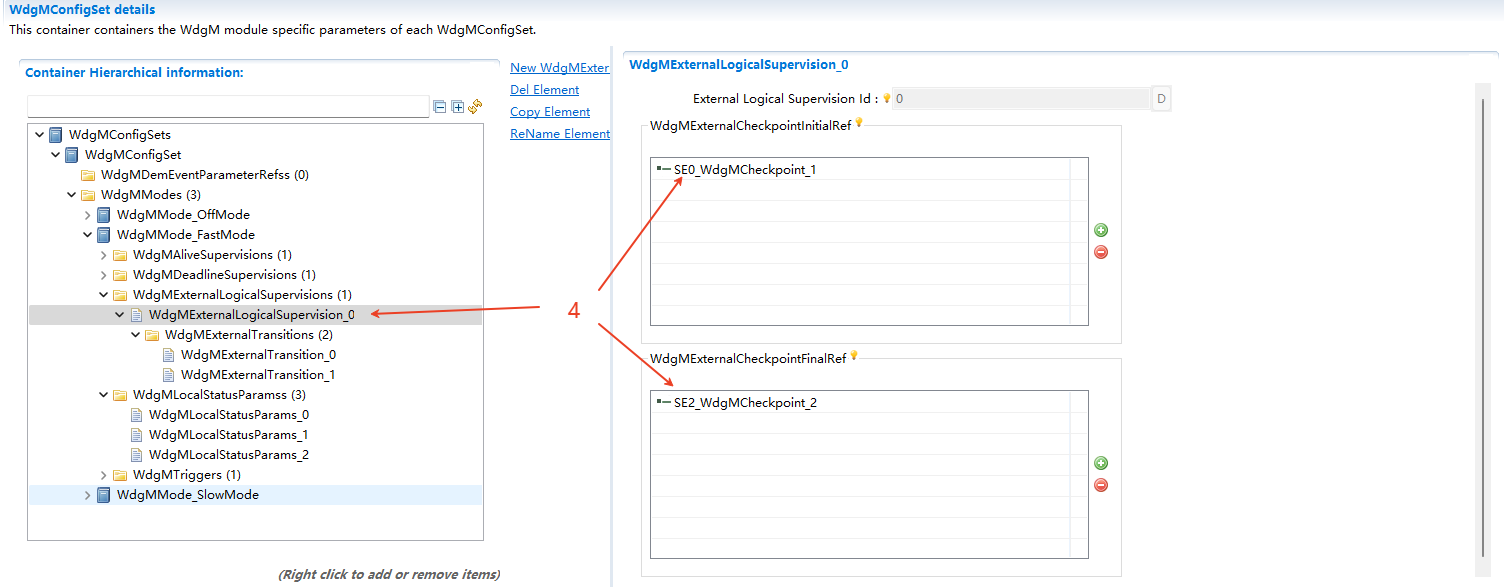Image resolution: width=1504 pixels, height=587 pixels.
Task: Expand the WdgMMode_SlowMode node
Action: (87, 494)
